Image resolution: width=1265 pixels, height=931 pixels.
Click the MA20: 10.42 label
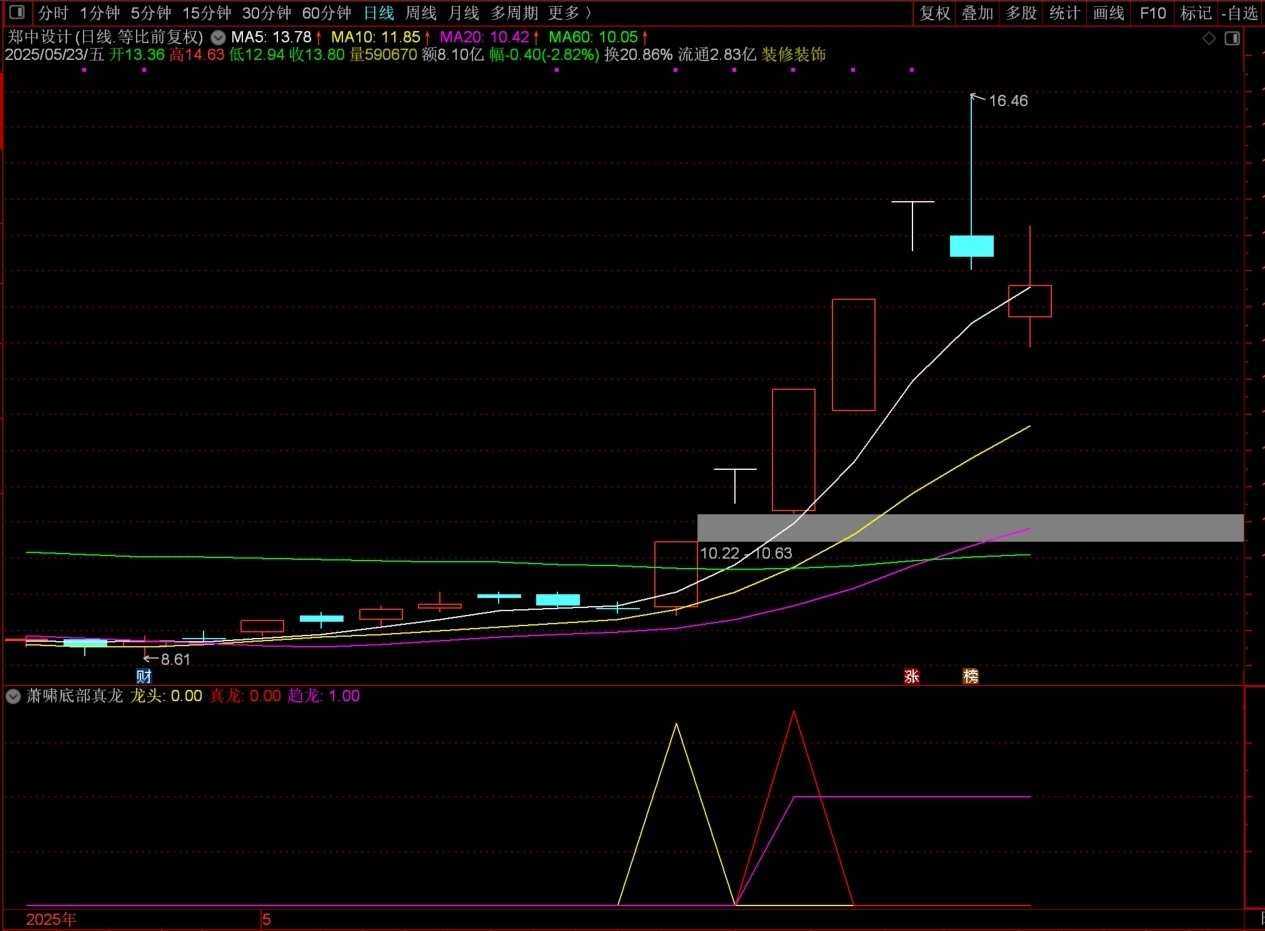pos(484,37)
